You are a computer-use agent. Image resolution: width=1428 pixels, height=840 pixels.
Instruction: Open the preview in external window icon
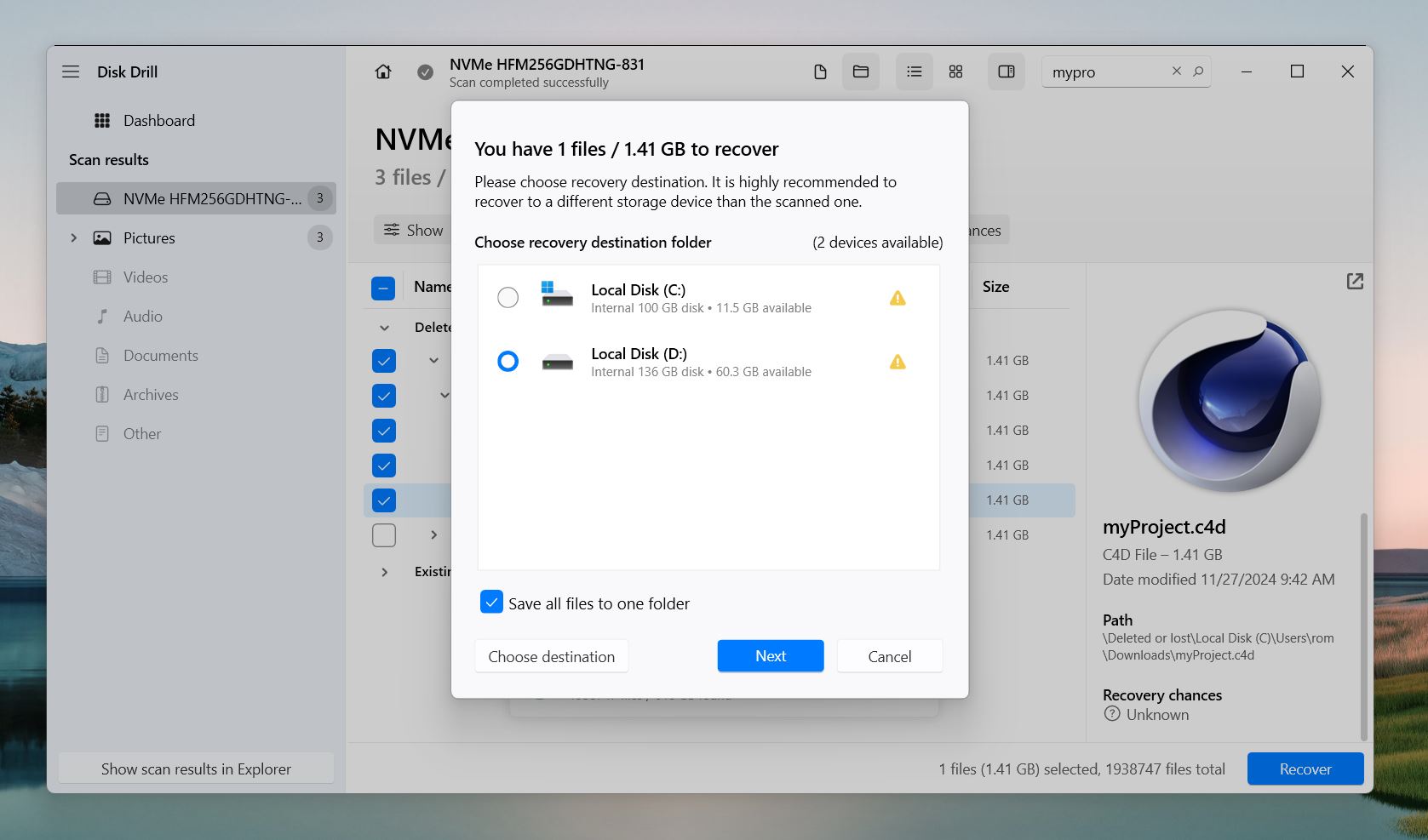(1355, 282)
